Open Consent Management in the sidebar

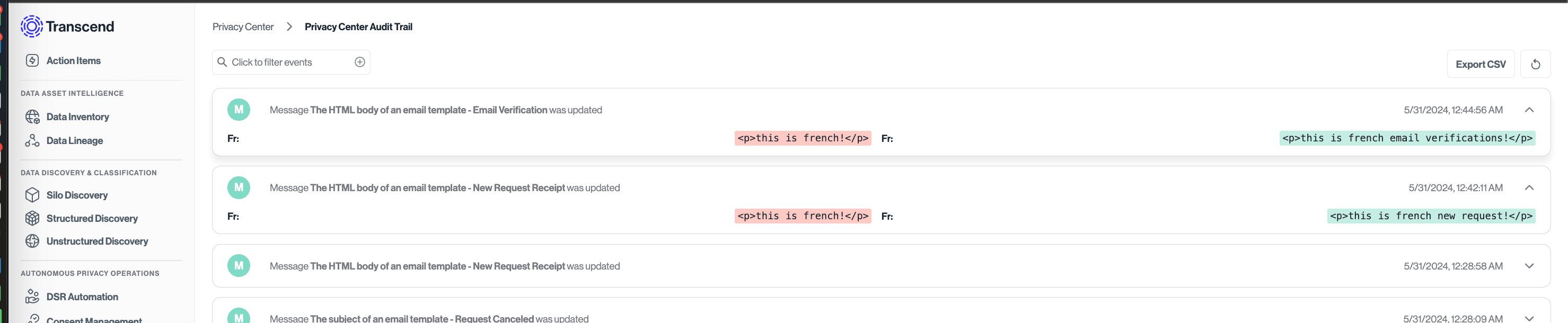pyautogui.click(x=94, y=319)
